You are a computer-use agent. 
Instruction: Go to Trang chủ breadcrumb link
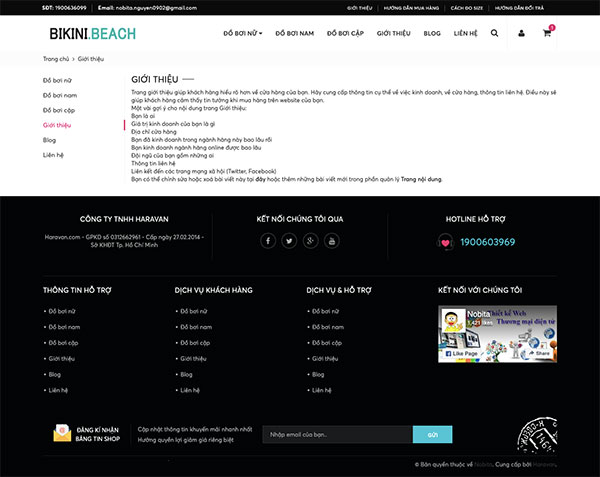(56, 59)
